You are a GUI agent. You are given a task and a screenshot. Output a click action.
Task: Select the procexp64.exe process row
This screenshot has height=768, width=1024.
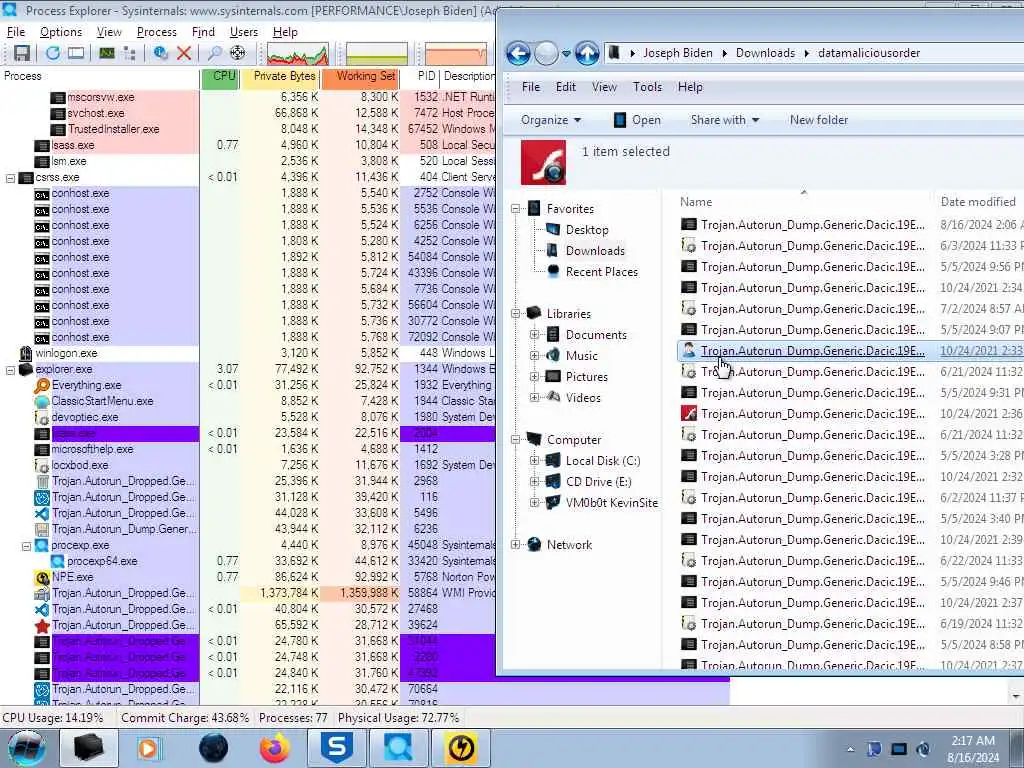tap(248, 561)
